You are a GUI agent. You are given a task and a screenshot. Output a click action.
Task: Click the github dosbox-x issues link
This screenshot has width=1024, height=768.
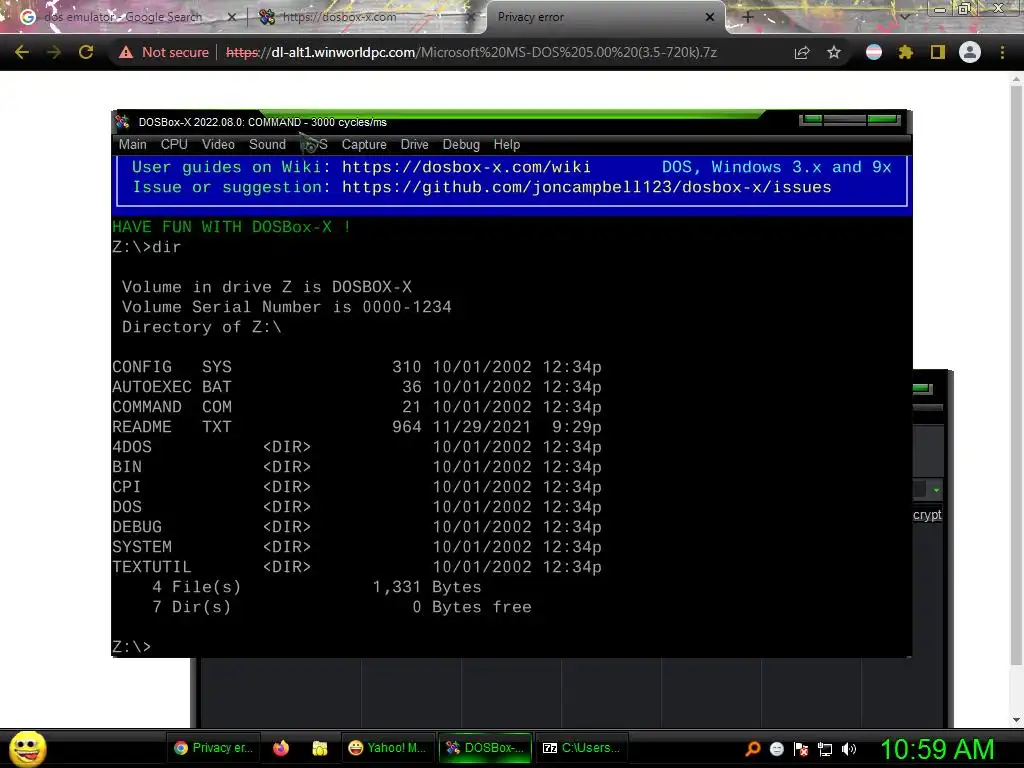(x=586, y=187)
